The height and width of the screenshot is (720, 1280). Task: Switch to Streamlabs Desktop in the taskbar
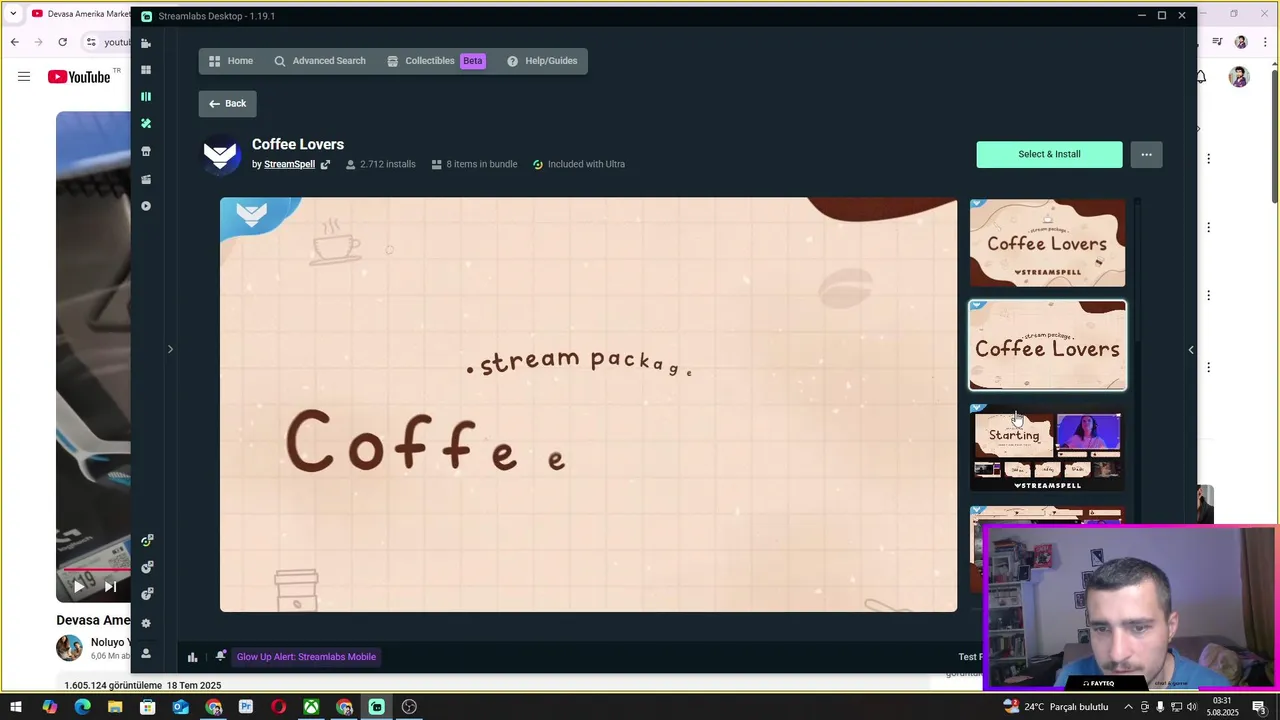[x=377, y=707]
